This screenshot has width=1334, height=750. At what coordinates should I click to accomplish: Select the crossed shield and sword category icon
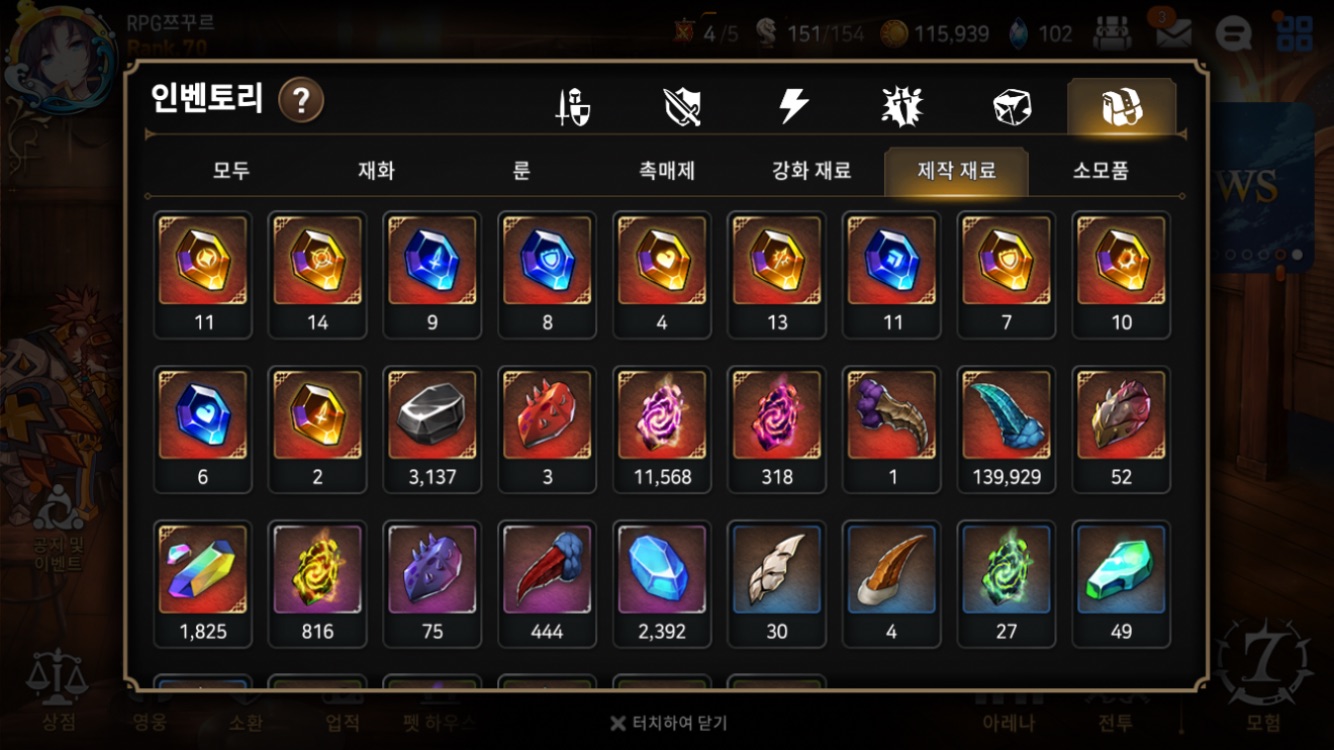tap(683, 106)
